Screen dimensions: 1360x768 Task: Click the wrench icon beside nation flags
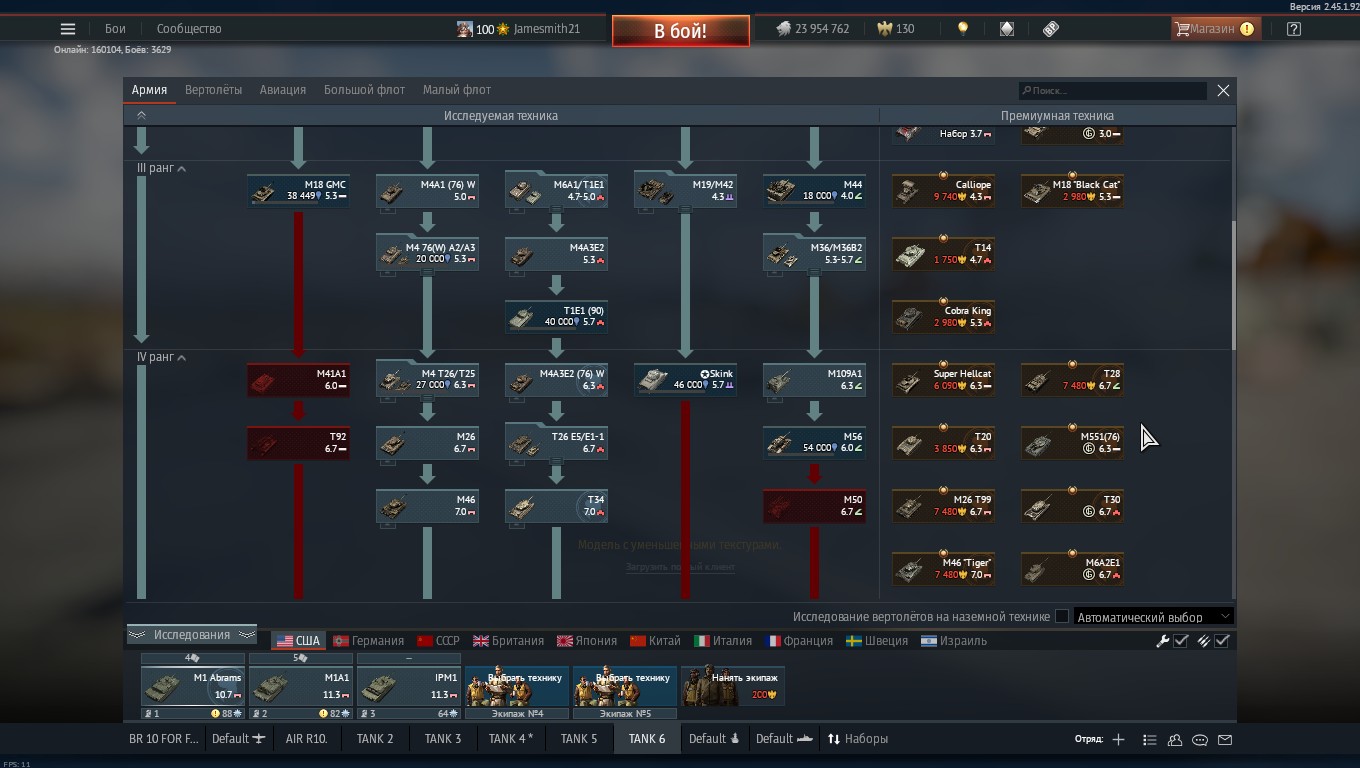(x=1163, y=641)
